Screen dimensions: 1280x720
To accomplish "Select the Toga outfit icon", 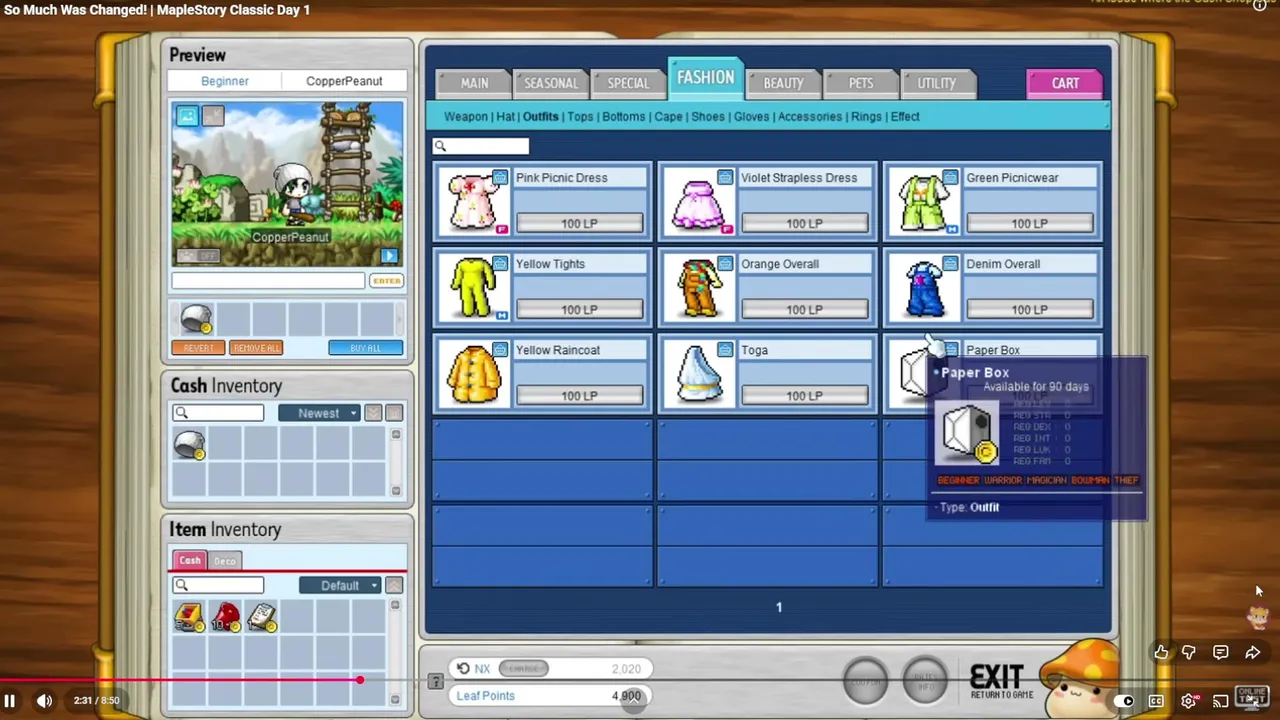I will [x=698, y=374].
